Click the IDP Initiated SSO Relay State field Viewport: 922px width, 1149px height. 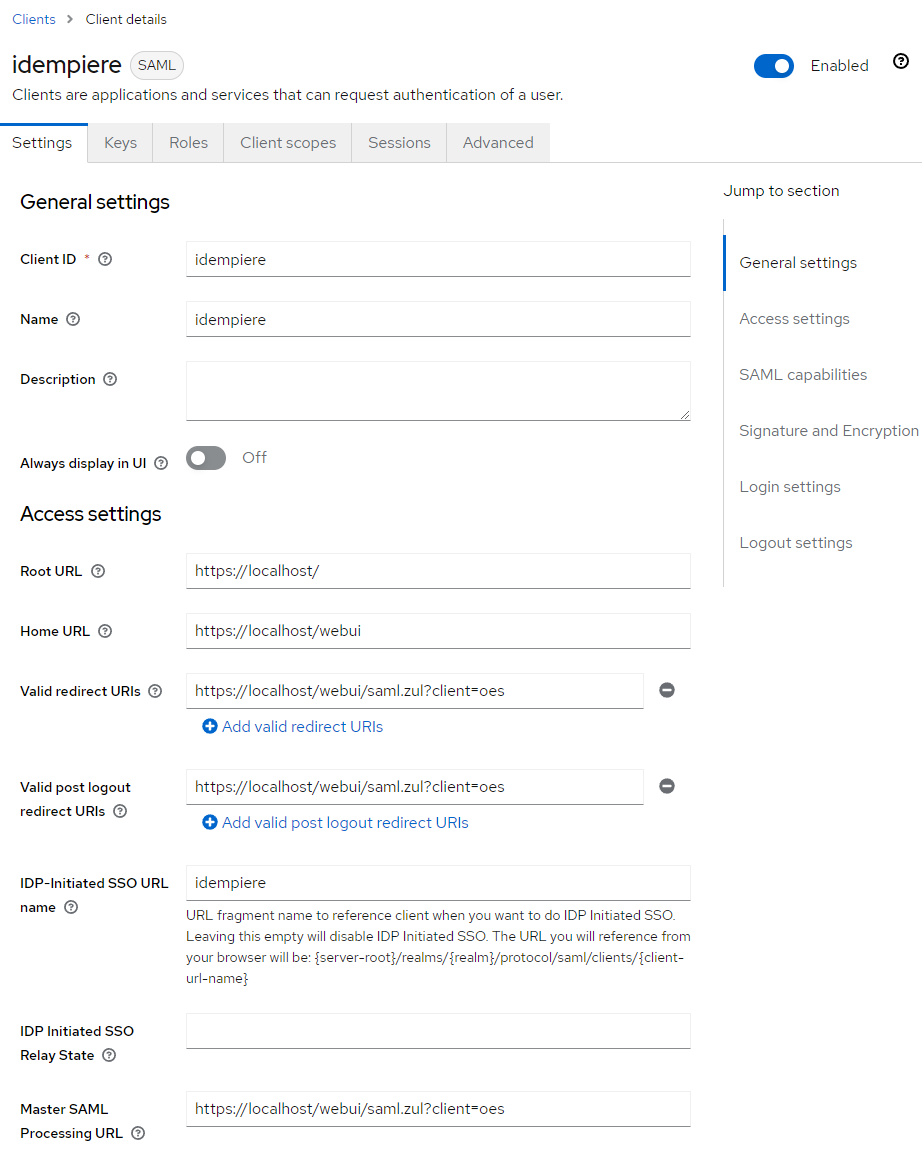pos(437,1030)
